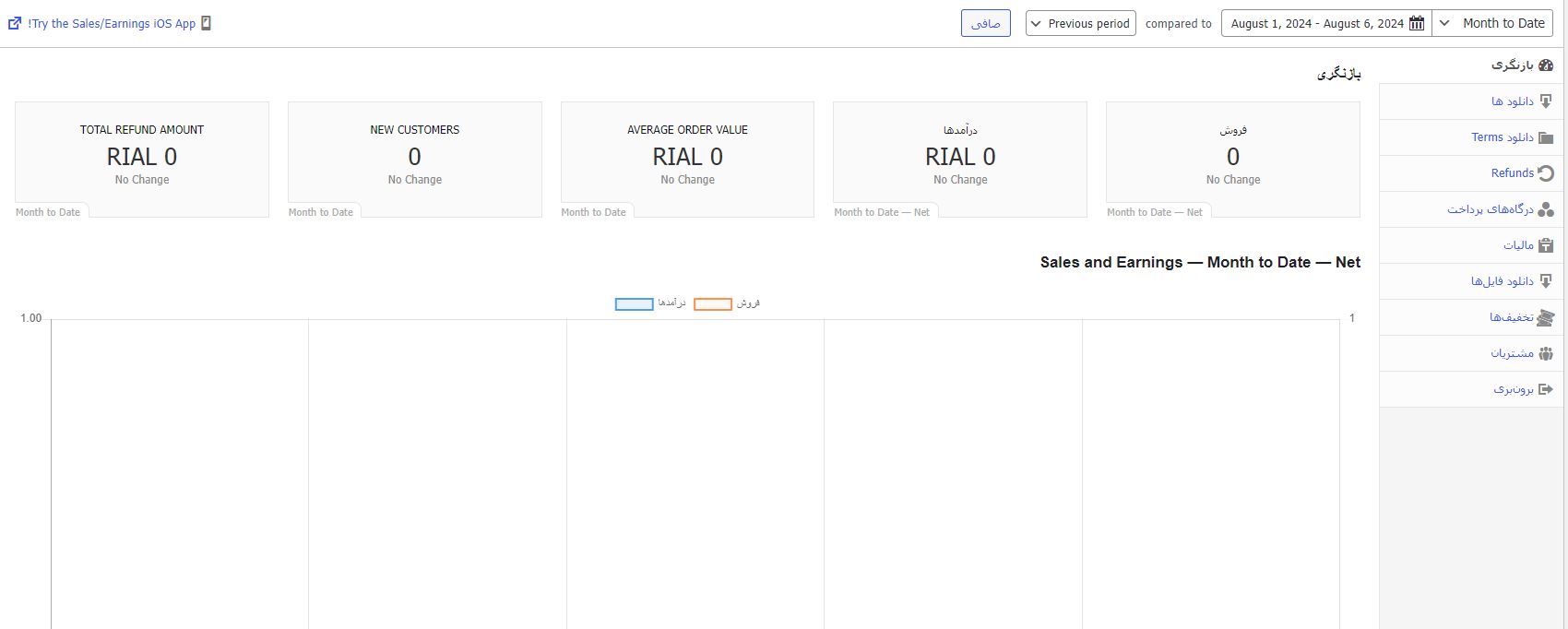Open the Try the Sales/Earnings iOS App link
The image size is (1568, 629).
click(x=112, y=24)
